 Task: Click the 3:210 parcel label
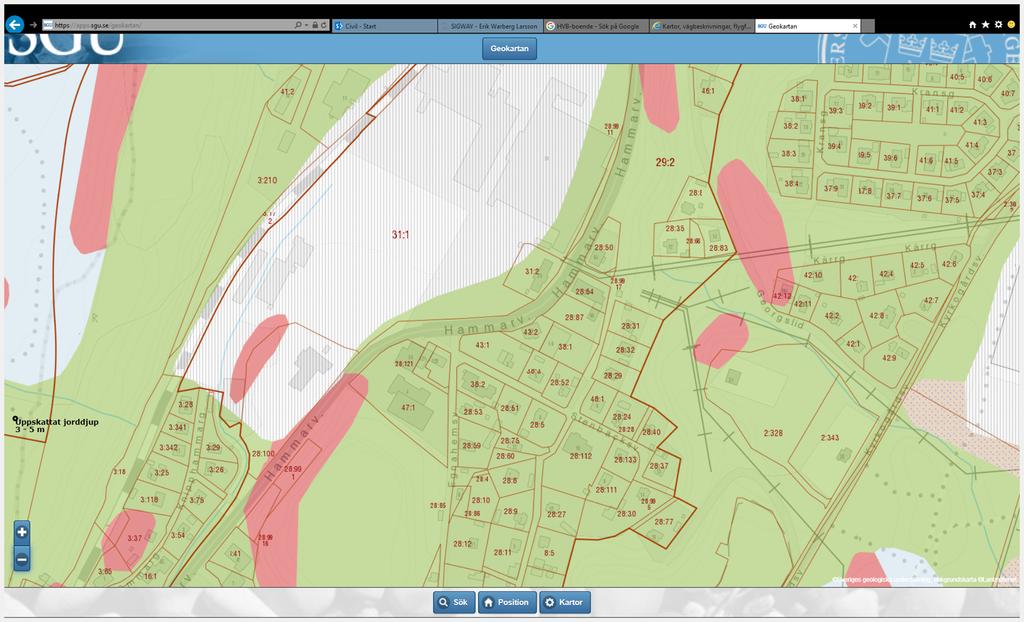[x=267, y=180]
